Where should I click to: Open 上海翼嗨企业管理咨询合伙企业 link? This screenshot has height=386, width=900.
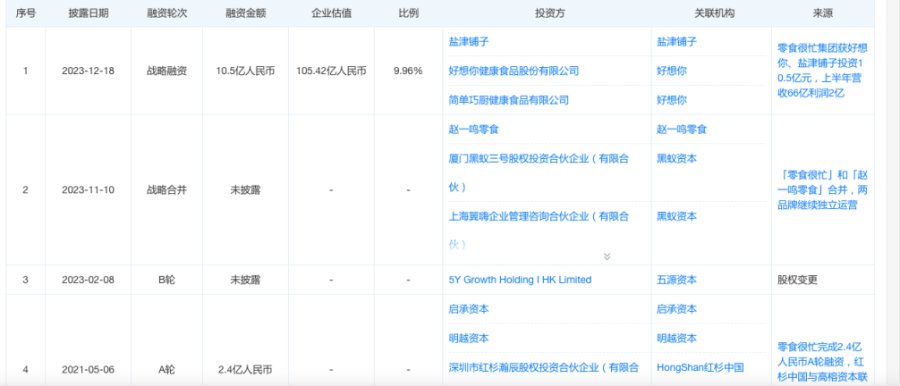pos(538,230)
